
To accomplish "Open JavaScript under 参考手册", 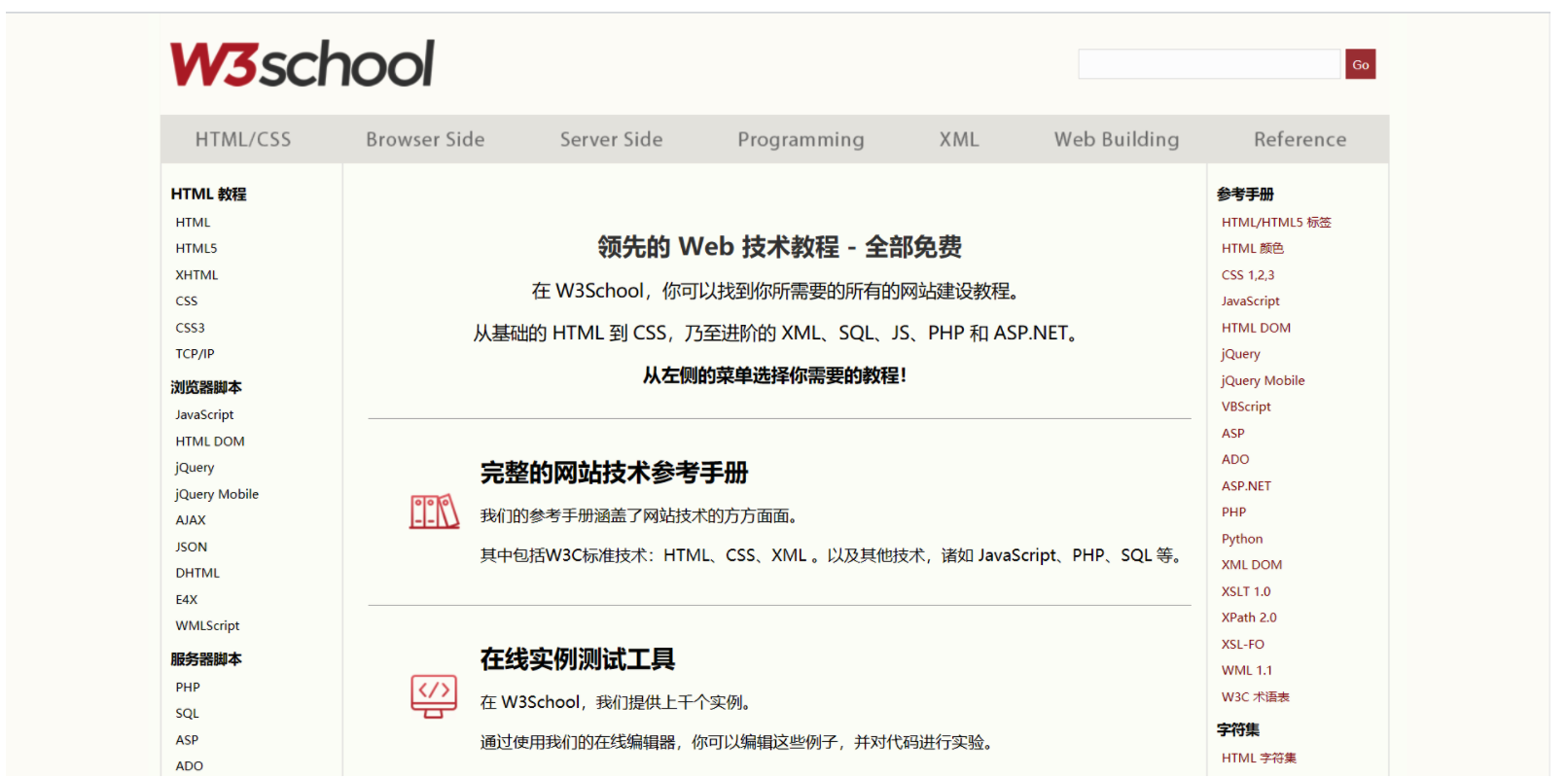I will (x=1251, y=301).
